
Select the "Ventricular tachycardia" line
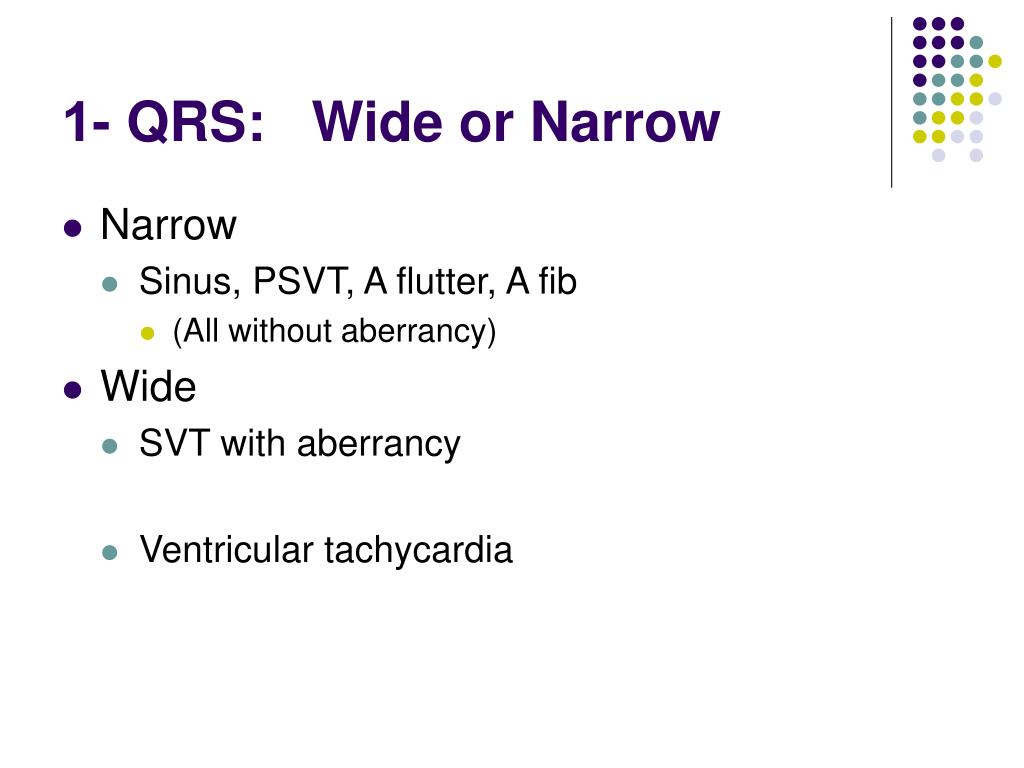click(326, 549)
